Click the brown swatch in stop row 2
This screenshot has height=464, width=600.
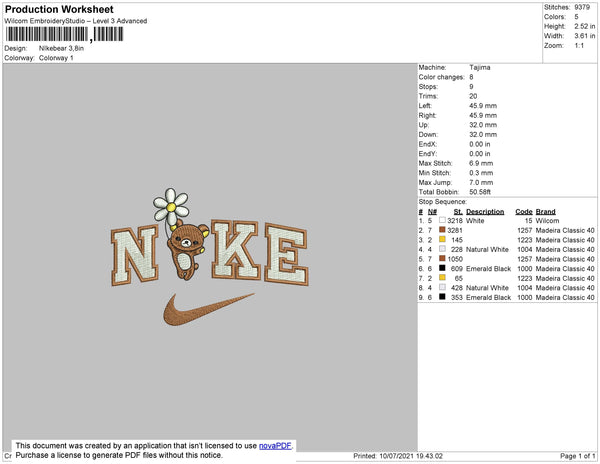(442, 230)
